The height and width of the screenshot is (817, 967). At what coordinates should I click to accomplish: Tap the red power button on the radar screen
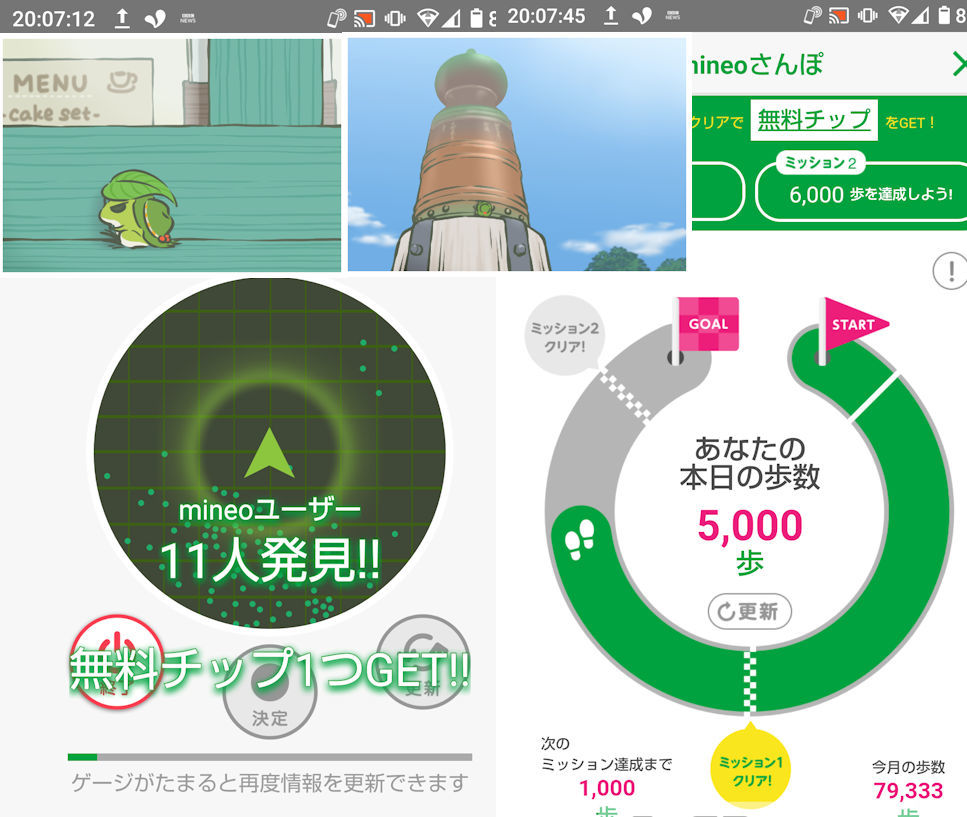tap(117, 661)
